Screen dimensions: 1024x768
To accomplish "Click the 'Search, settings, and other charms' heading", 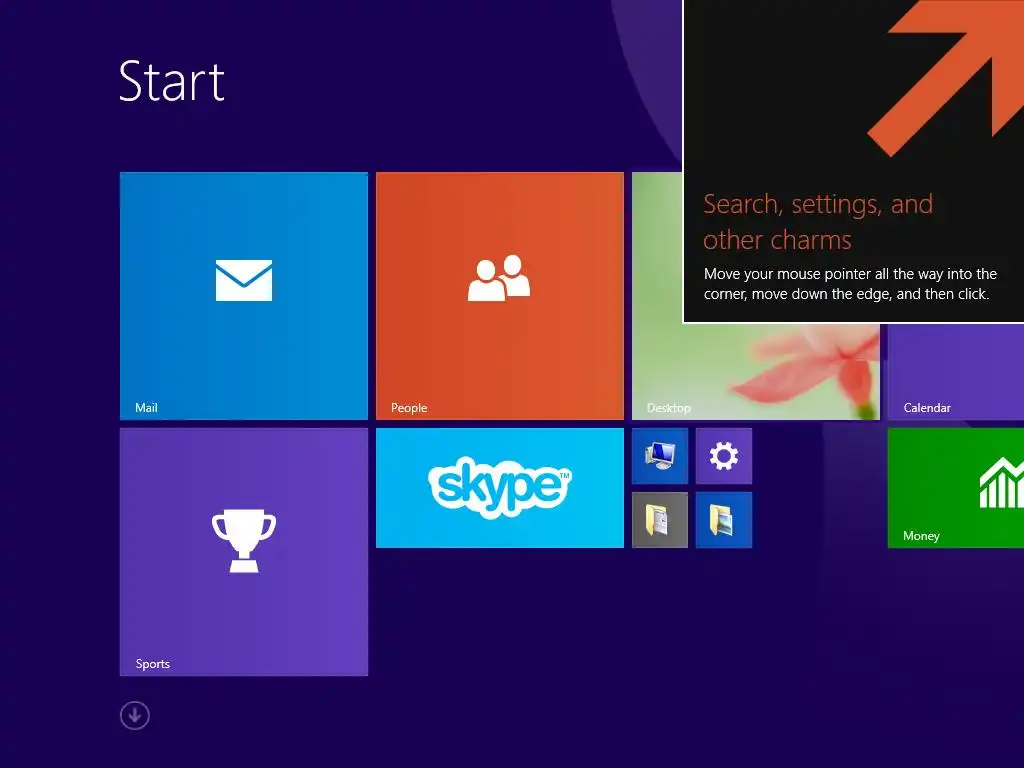I will 818,222.
